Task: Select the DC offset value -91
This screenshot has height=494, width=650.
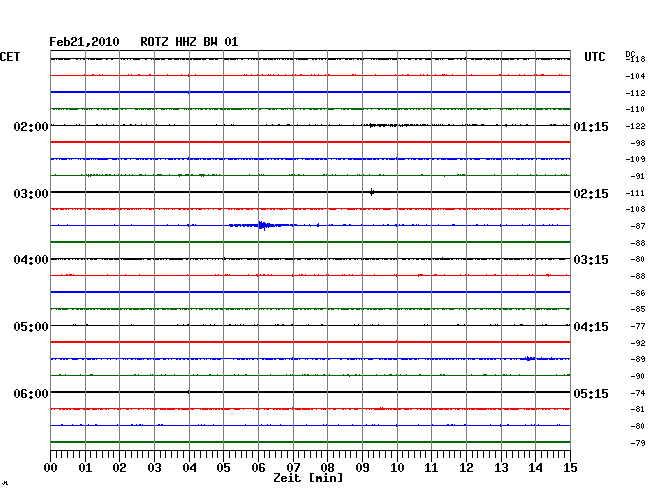Action: tap(638, 177)
